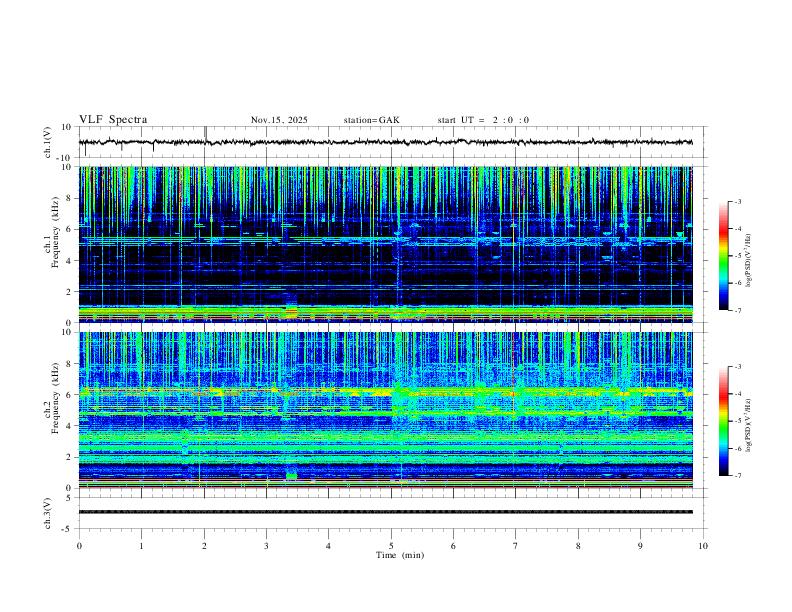The image size is (792, 612).
Task: Select the "start UT = 2 :0 :0" text
Action: pyautogui.click(x=483, y=120)
